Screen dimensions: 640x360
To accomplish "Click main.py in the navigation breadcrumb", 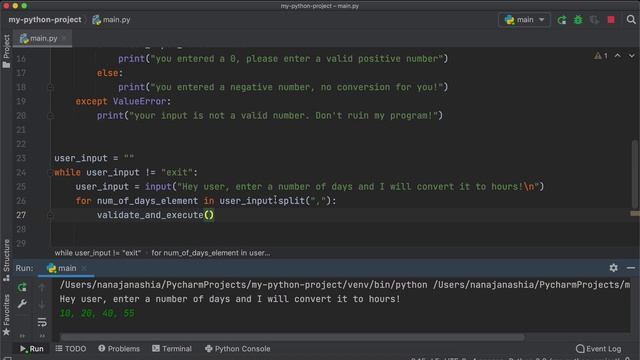I will pyautogui.click(x=111, y=20).
